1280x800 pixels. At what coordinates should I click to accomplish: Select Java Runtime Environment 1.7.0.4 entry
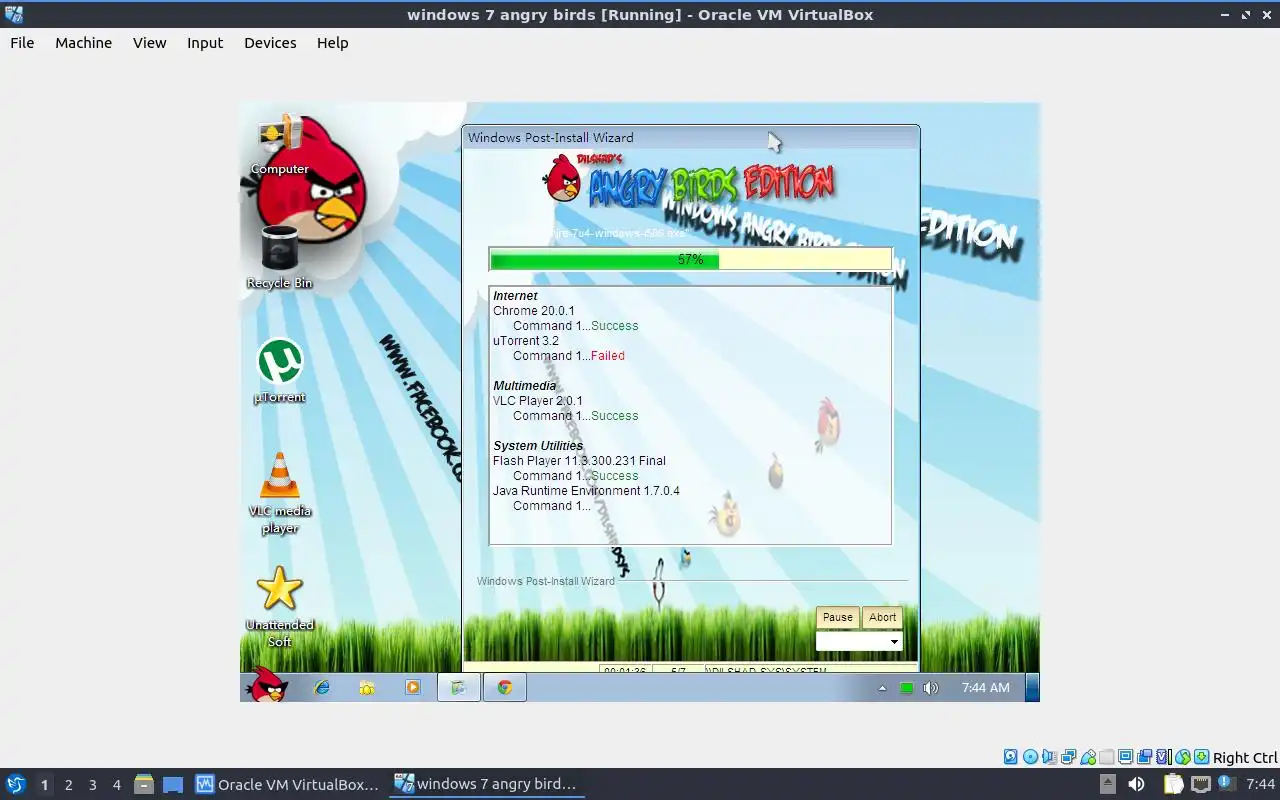click(586, 491)
